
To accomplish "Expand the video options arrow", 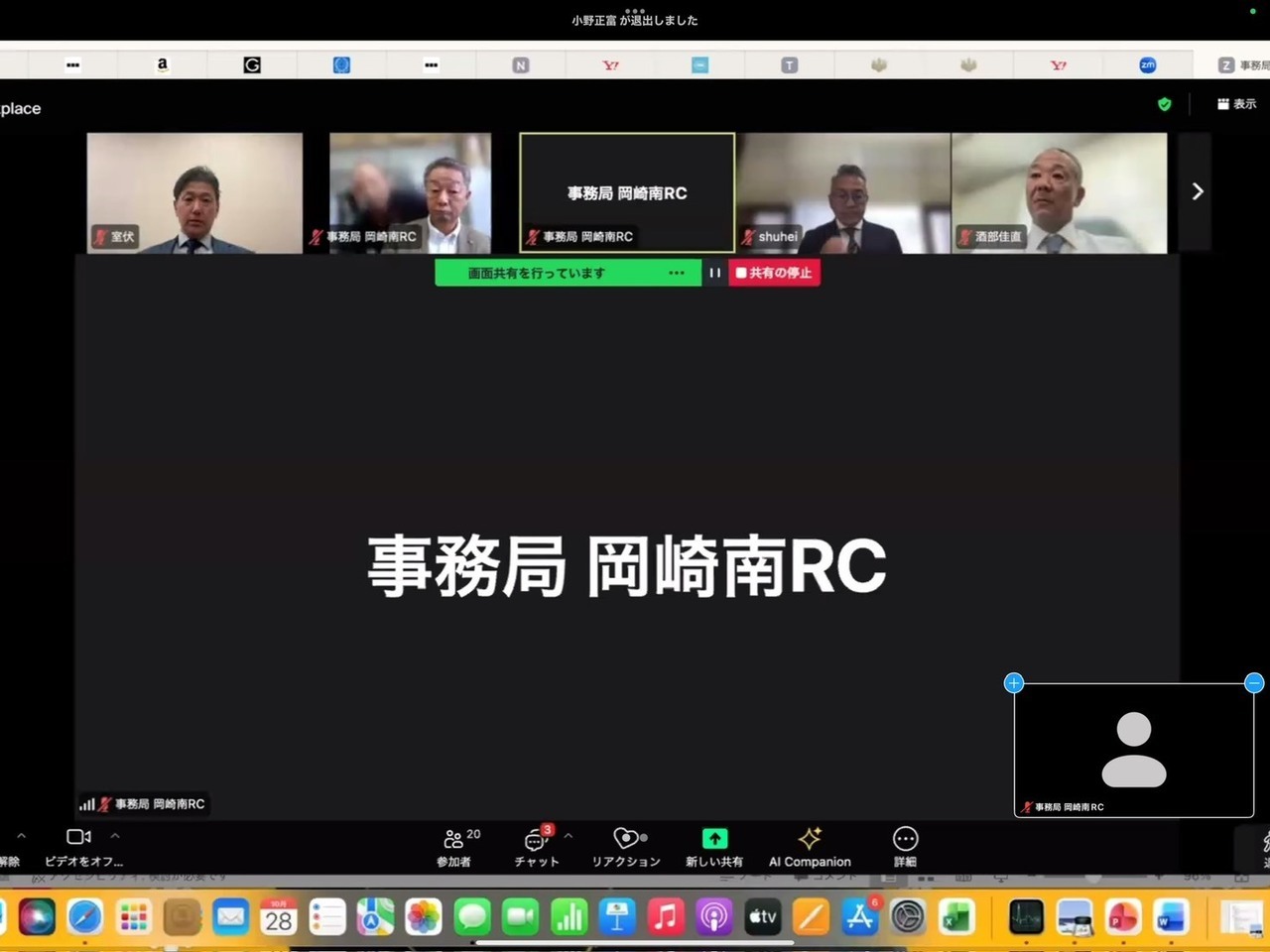I will point(115,836).
